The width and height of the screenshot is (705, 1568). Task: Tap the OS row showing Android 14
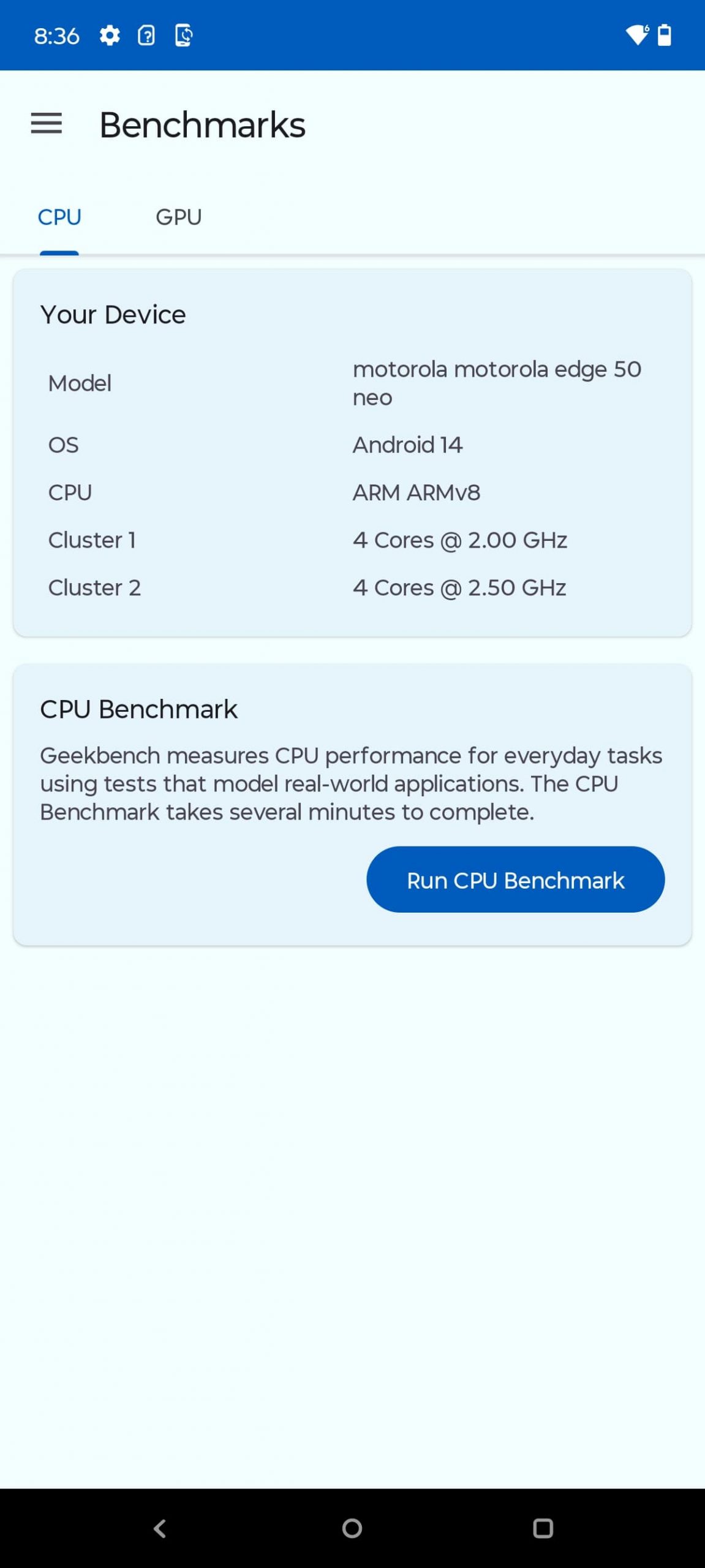click(x=352, y=445)
